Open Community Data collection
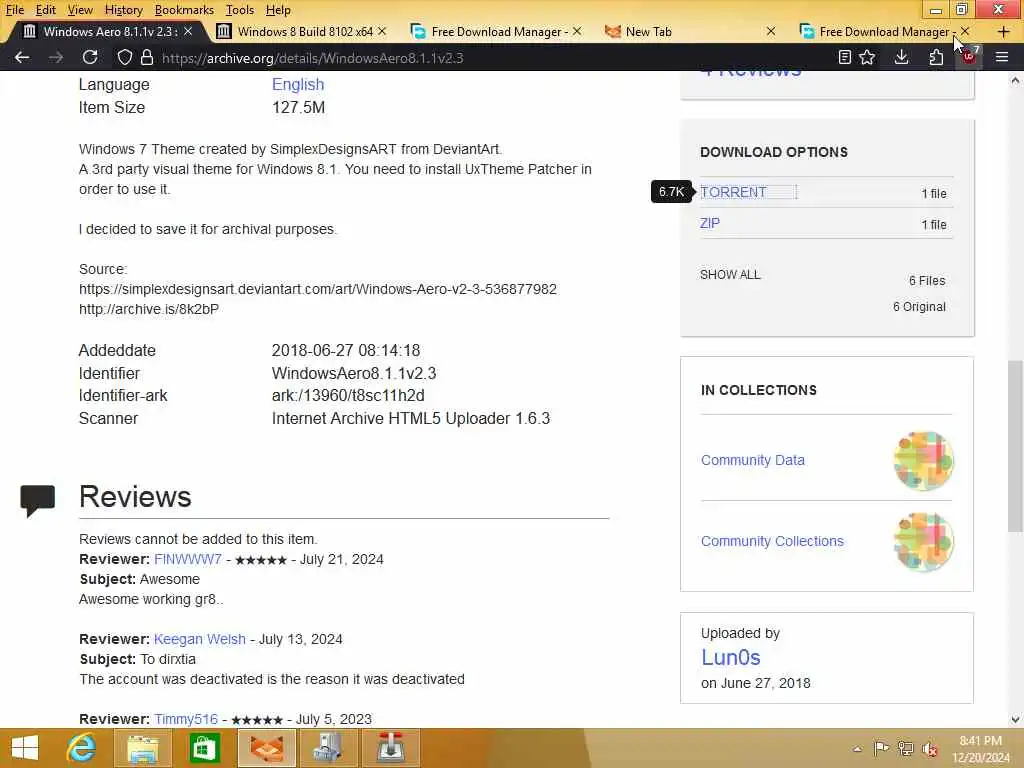Screen dimensions: 1024x768 [752, 460]
